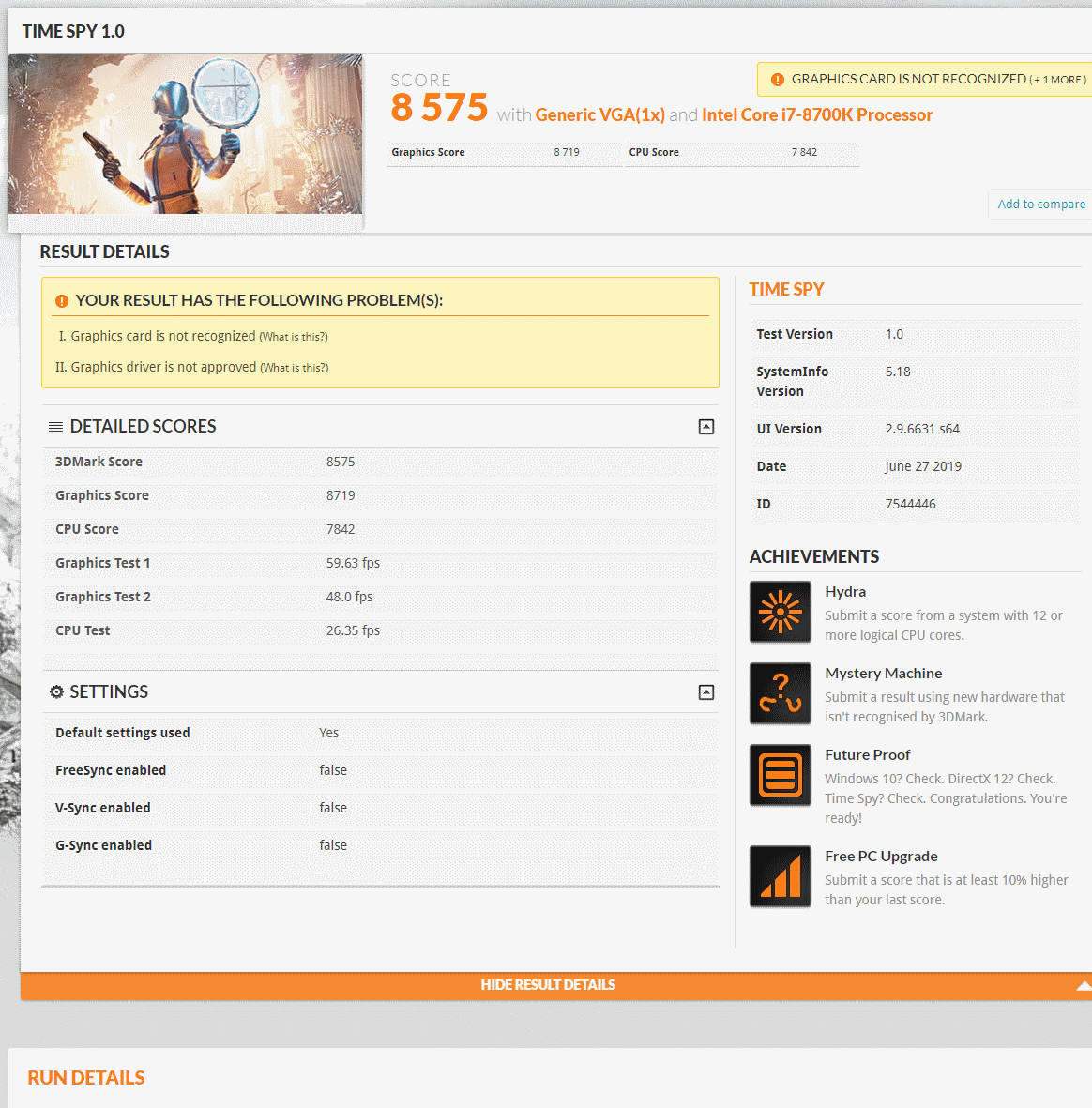Open "What is this?" for unapproved driver
Screen dimensions: 1092x1108
[x=295, y=368]
